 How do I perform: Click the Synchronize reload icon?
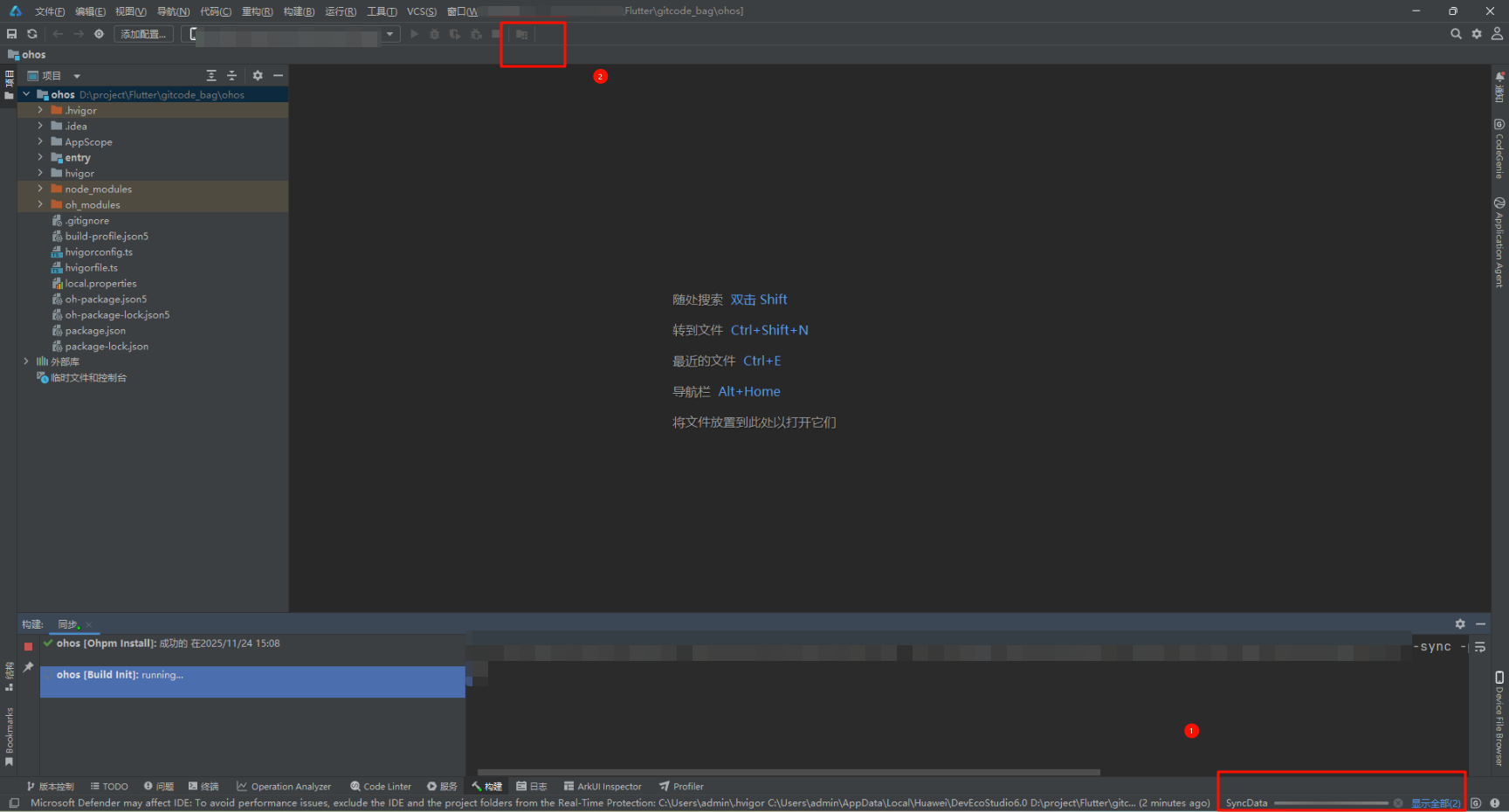(32, 34)
